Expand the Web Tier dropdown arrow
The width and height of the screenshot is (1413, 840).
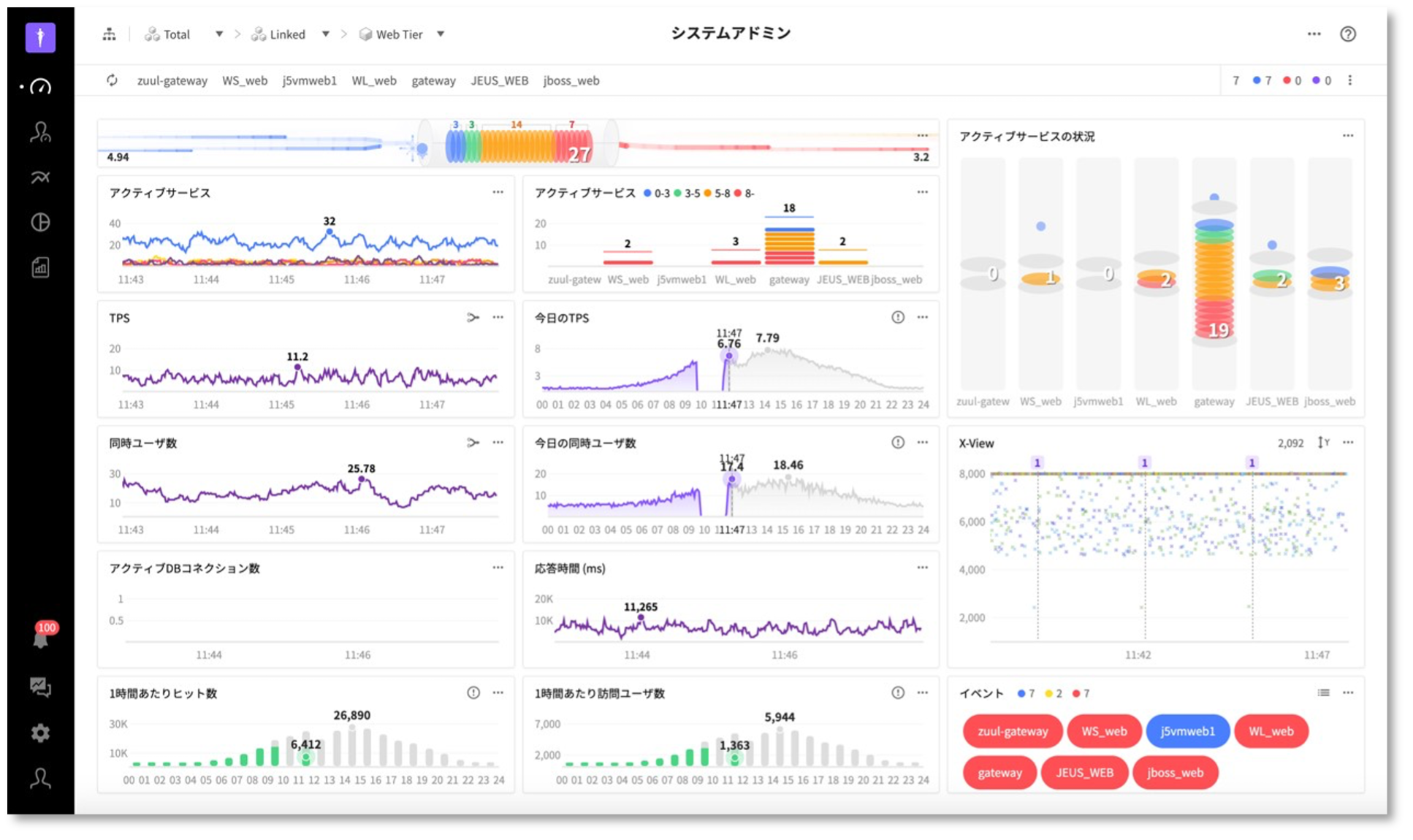(x=441, y=34)
